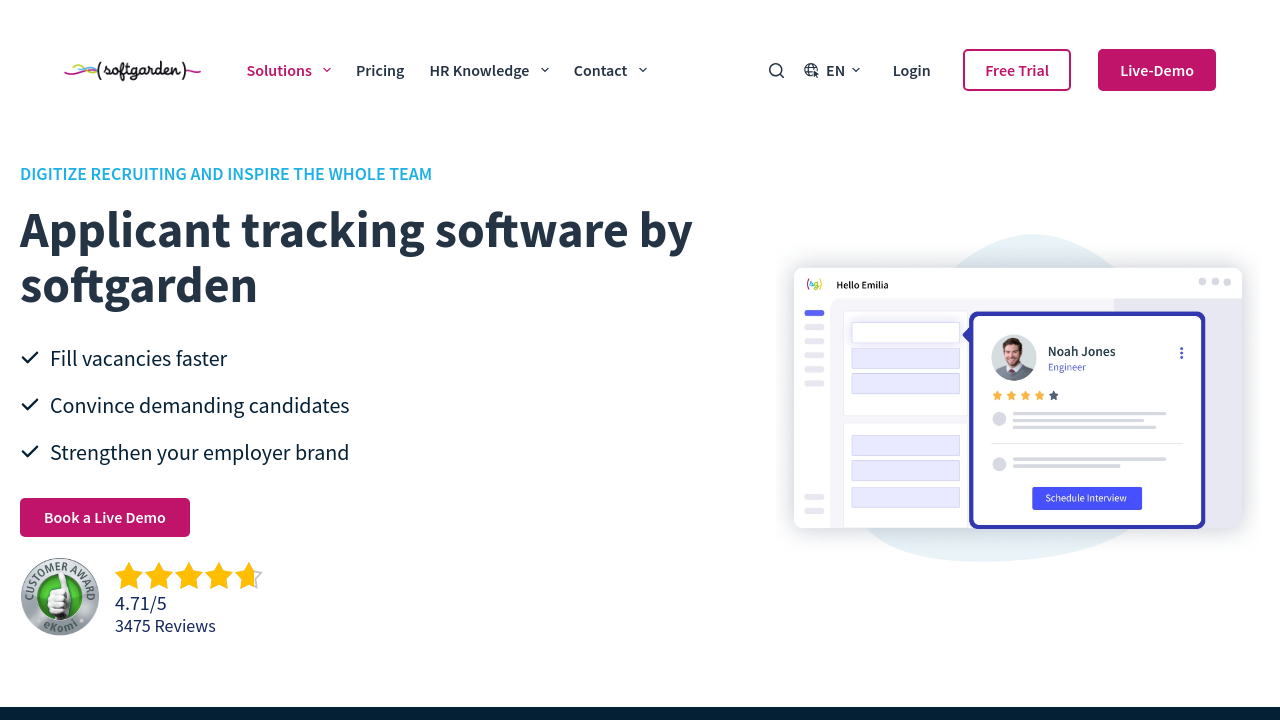Expand the Contact menu chevron

[x=643, y=70]
